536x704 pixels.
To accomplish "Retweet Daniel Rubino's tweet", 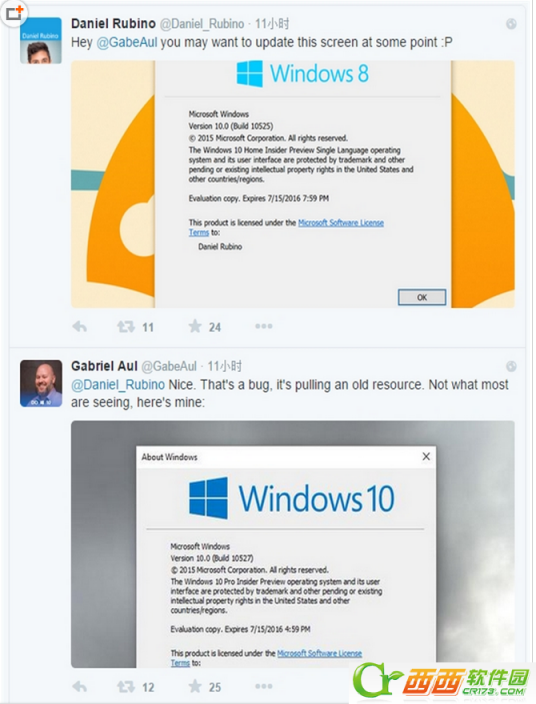I will coord(126,326).
